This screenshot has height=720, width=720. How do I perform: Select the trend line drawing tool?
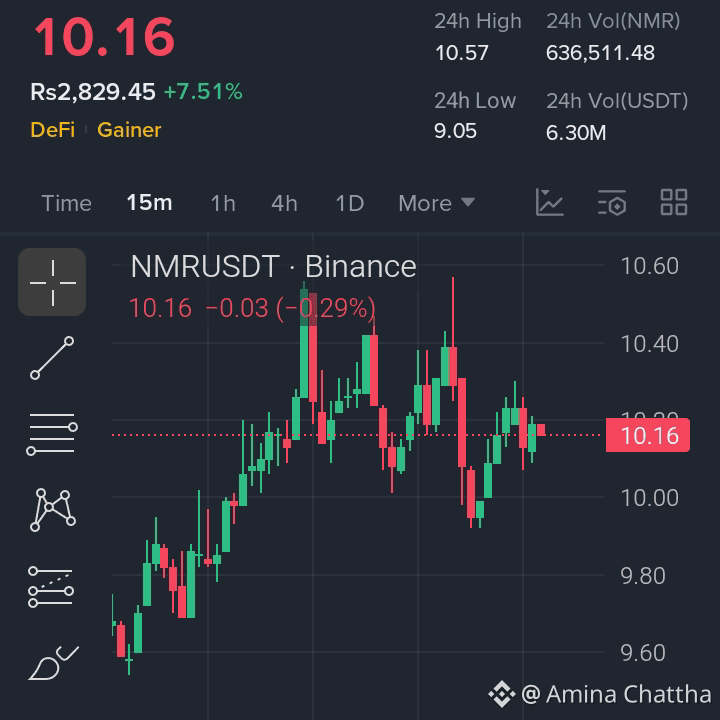click(52, 358)
